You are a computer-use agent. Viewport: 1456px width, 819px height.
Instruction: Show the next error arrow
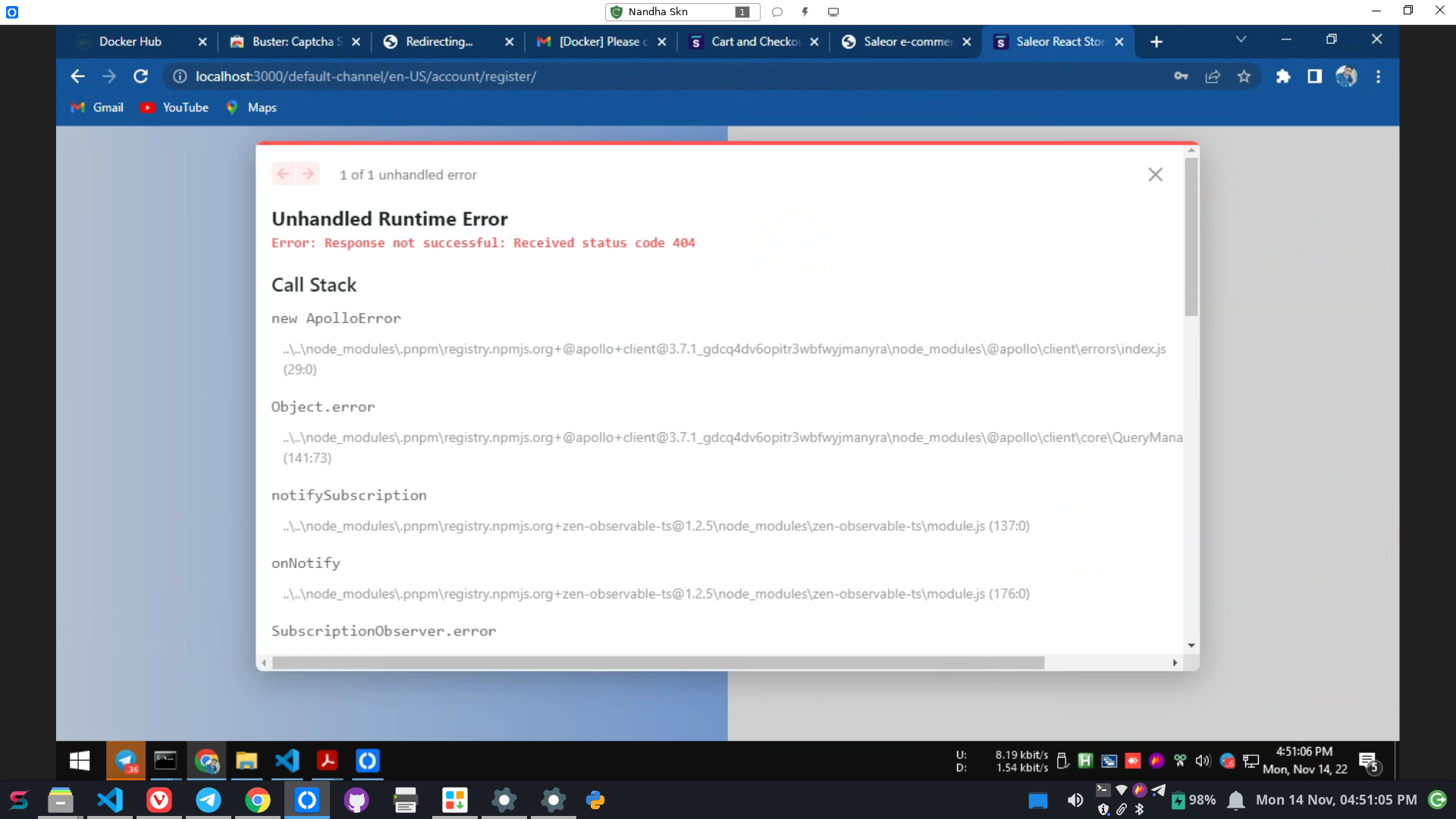pos(308,174)
